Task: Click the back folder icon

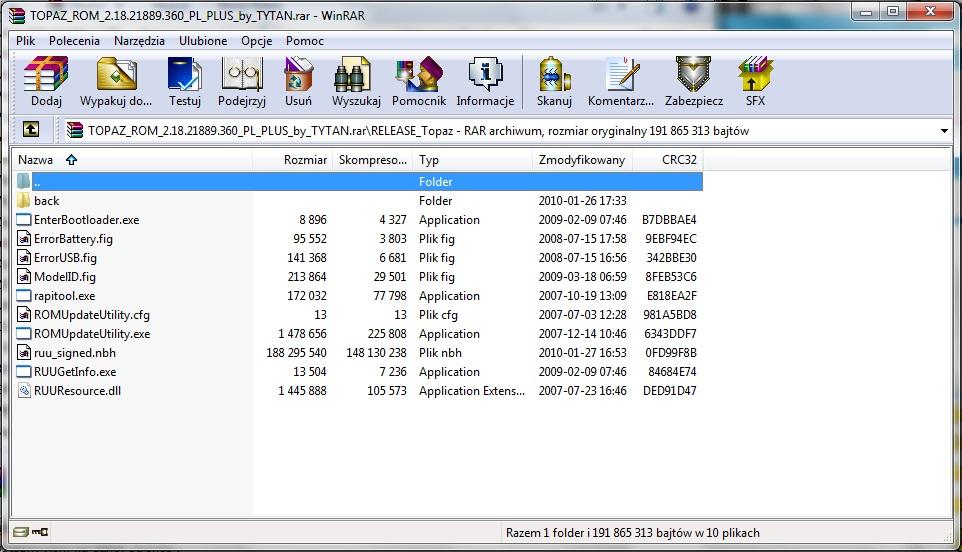Action: (23, 201)
